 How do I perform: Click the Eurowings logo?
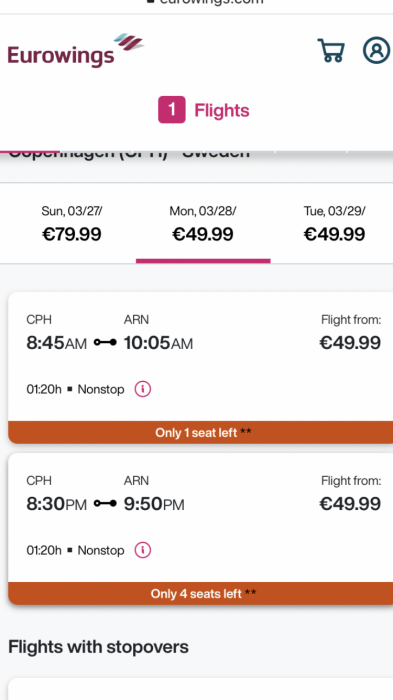pos(75,50)
